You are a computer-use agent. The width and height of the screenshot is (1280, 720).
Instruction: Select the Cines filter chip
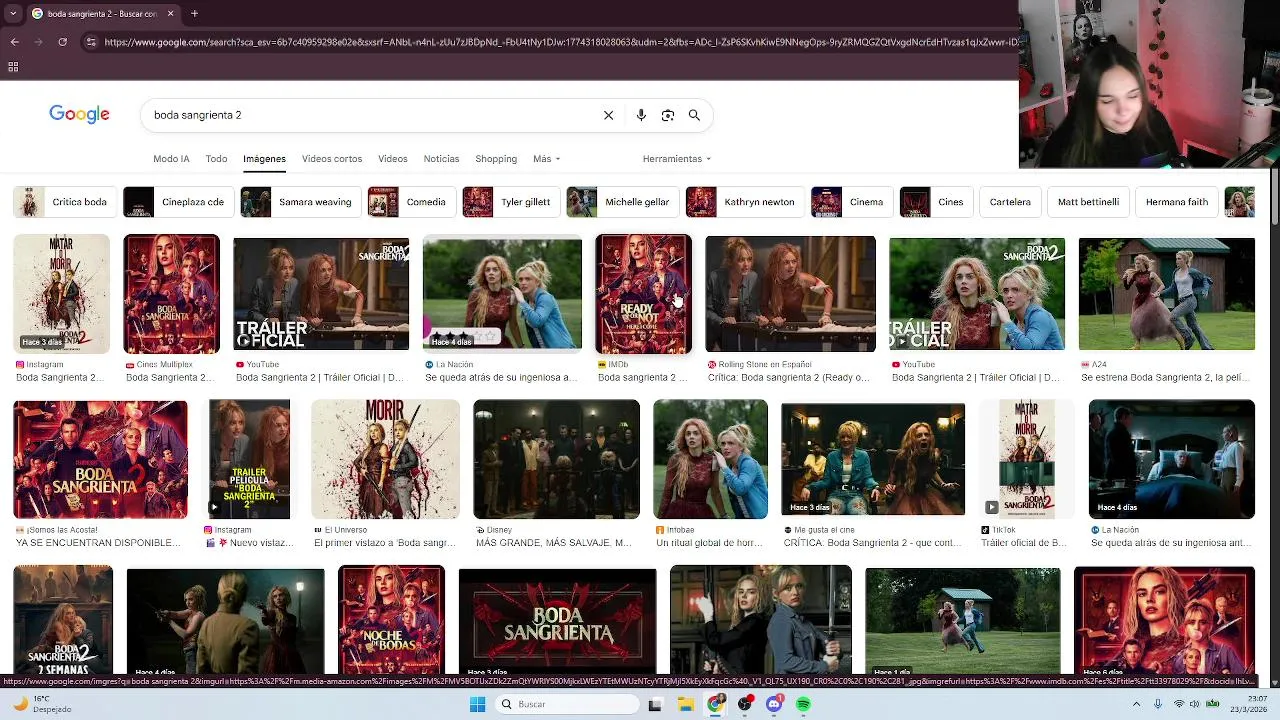tap(935, 202)
